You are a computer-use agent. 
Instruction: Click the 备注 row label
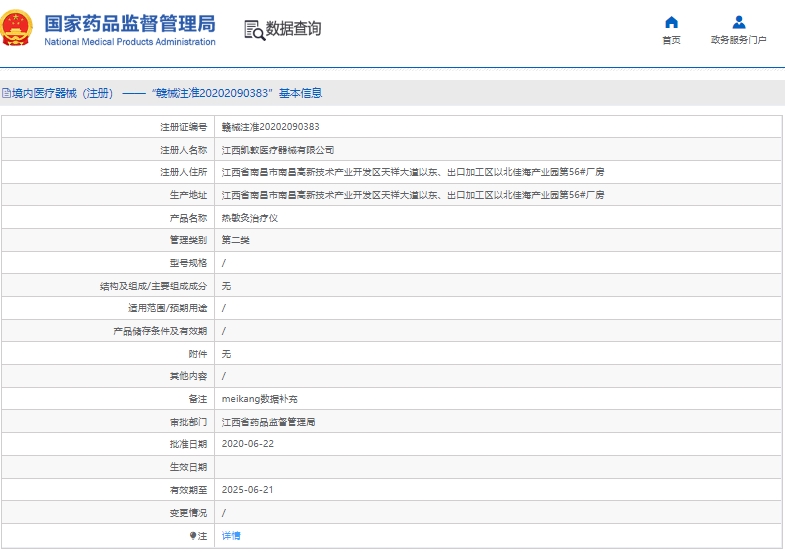(198, 399)
